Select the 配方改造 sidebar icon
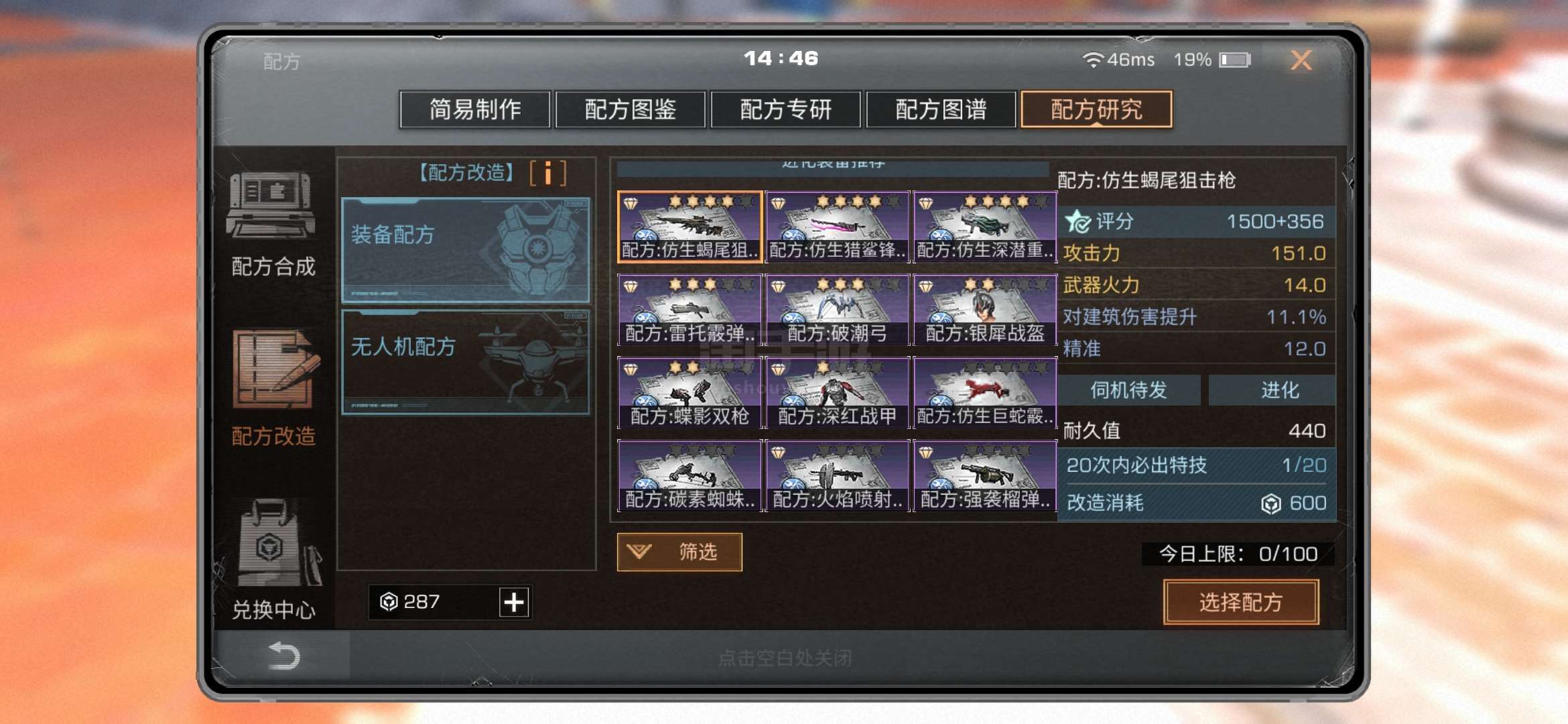1568x724 pixels. tap(275, 369)
